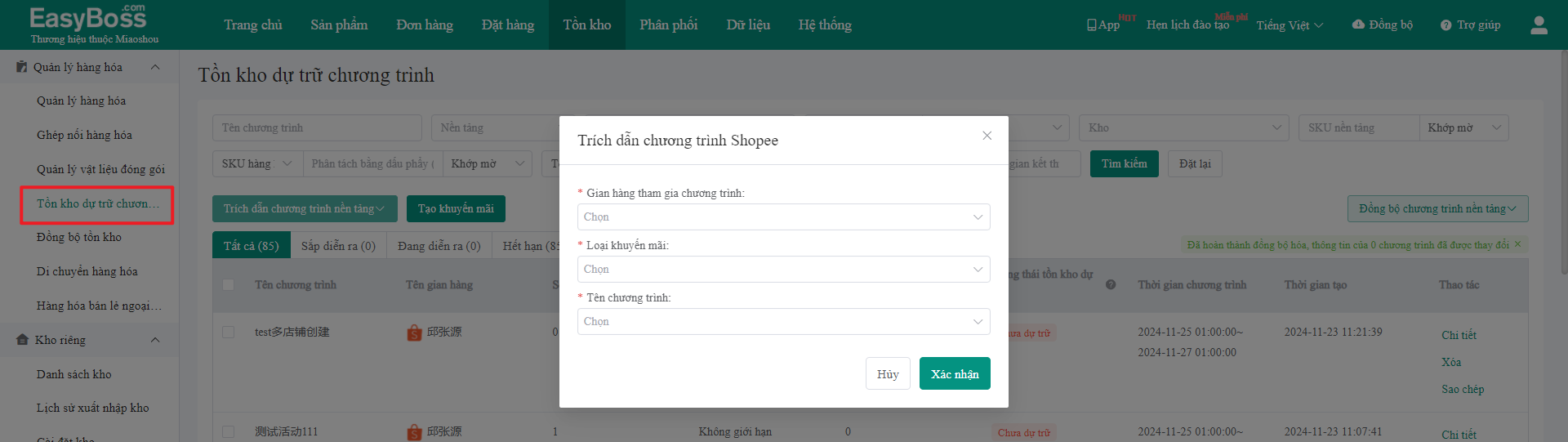Open Trích dẫn chương trình nền tảng dropdown

pyautogui.click(x=305, y=208)
